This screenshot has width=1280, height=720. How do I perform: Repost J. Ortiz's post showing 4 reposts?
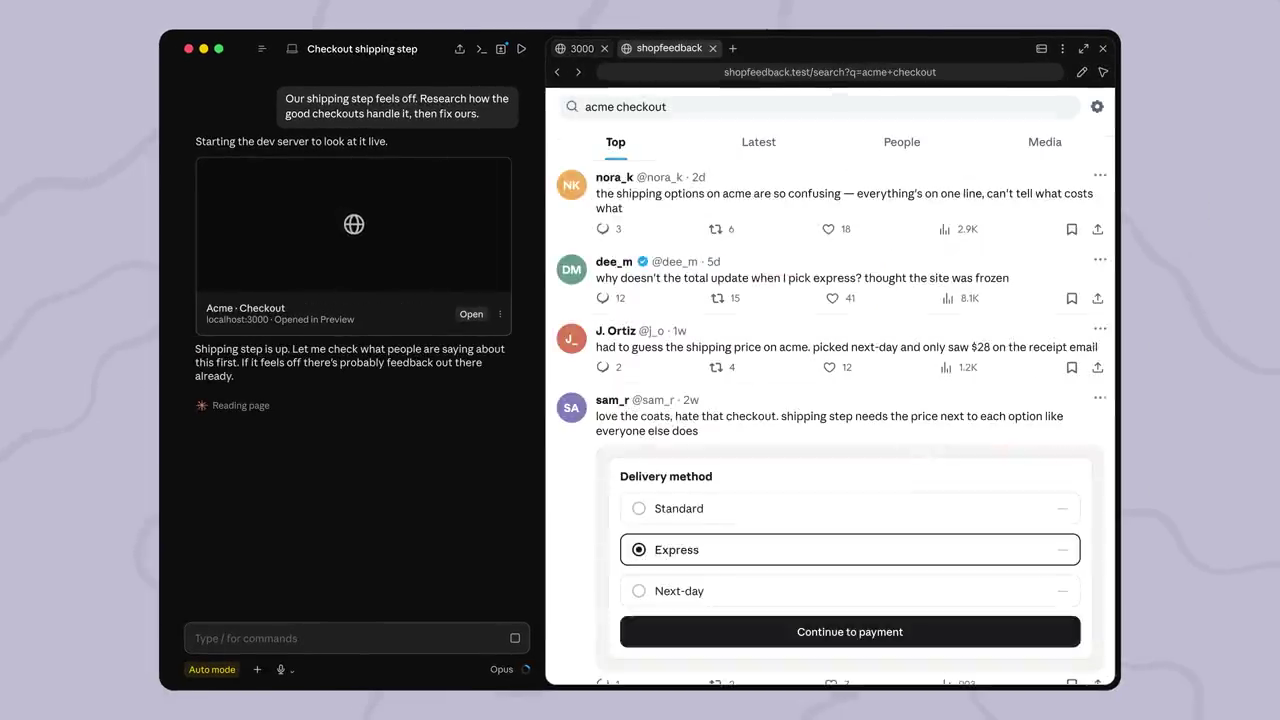coord(716,367)
